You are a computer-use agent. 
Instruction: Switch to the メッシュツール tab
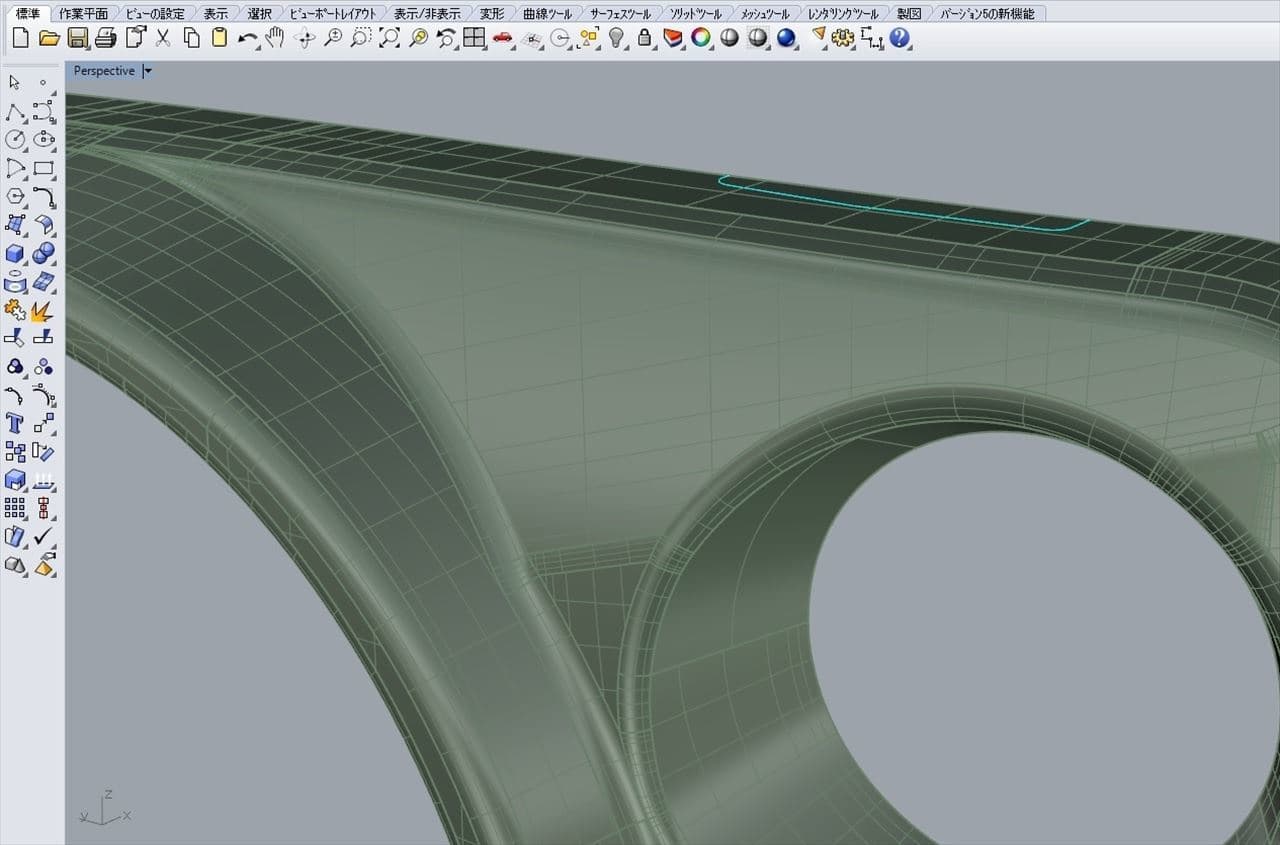[764, 13]
